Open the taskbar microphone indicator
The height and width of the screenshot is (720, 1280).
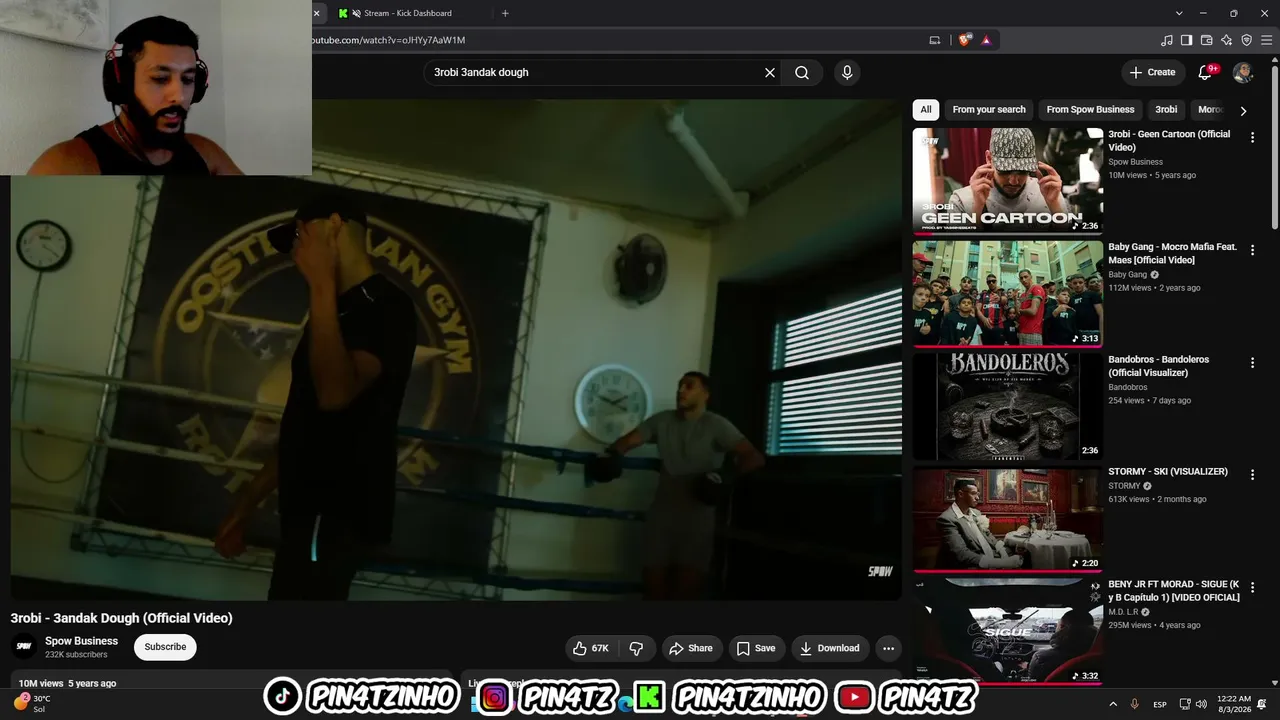[x=1134, y=704]
